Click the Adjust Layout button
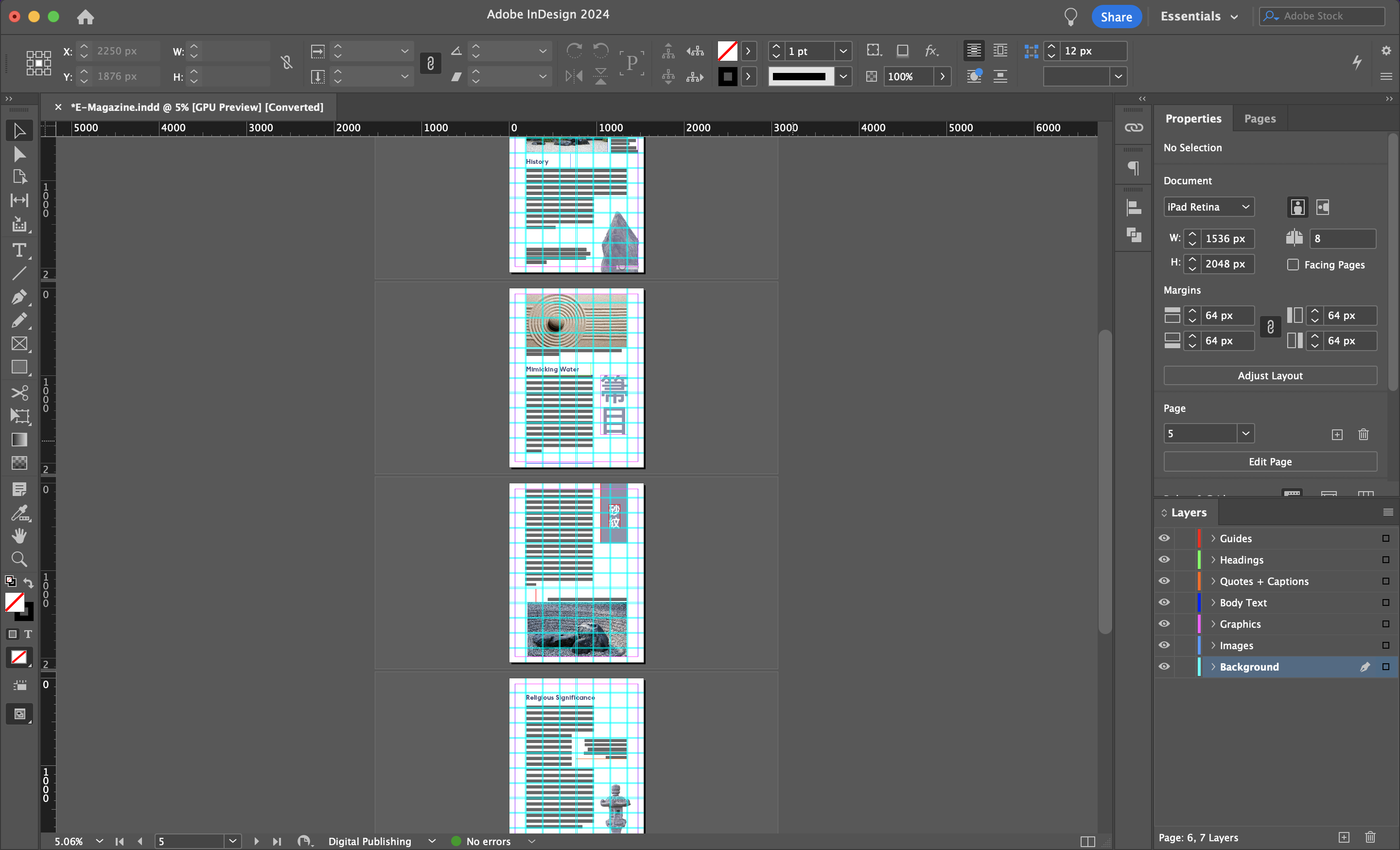The height and width of the screenshot is (850, 1400). 1270,375
